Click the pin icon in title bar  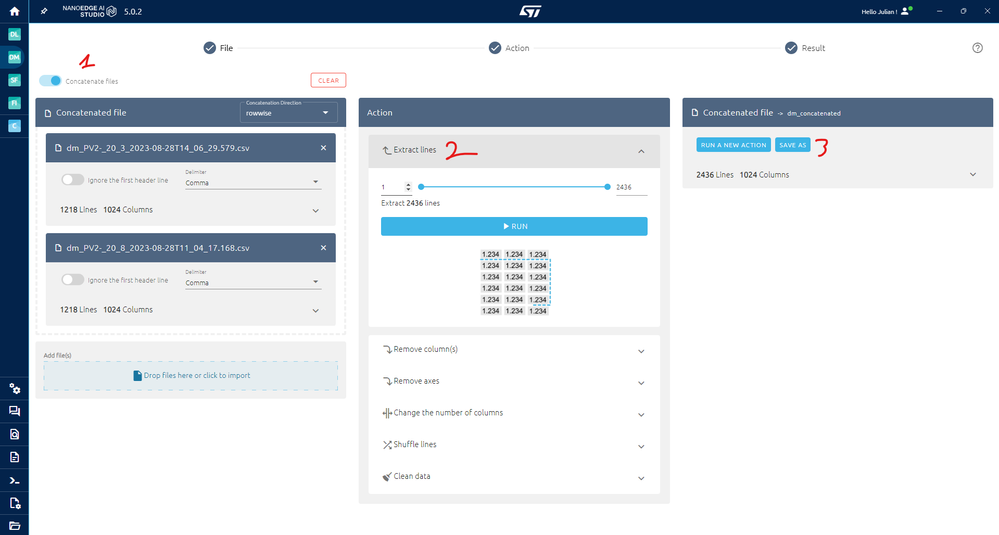click(44, 11)
